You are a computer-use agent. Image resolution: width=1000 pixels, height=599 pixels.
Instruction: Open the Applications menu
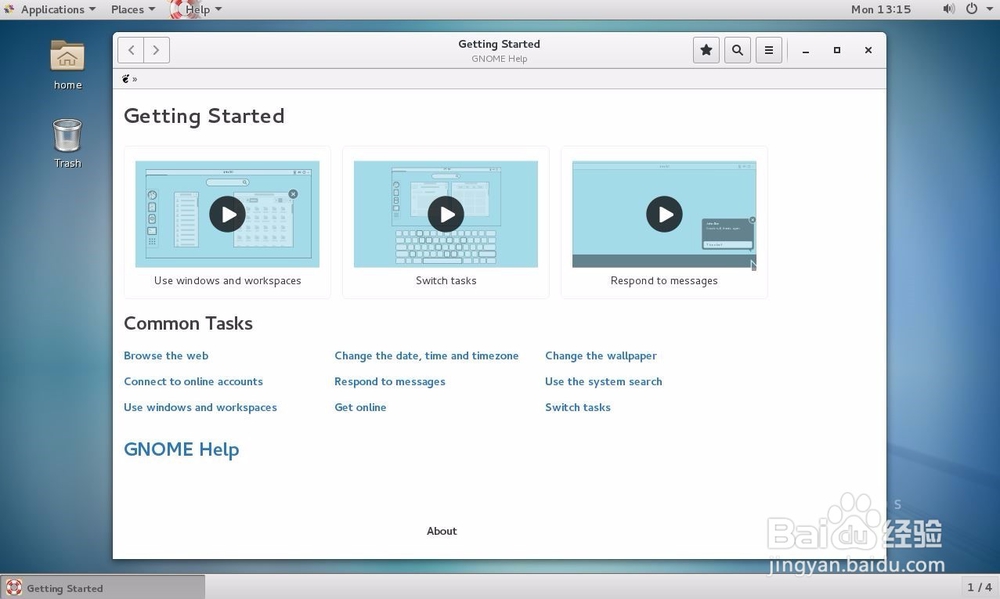[x=50, y=10]
